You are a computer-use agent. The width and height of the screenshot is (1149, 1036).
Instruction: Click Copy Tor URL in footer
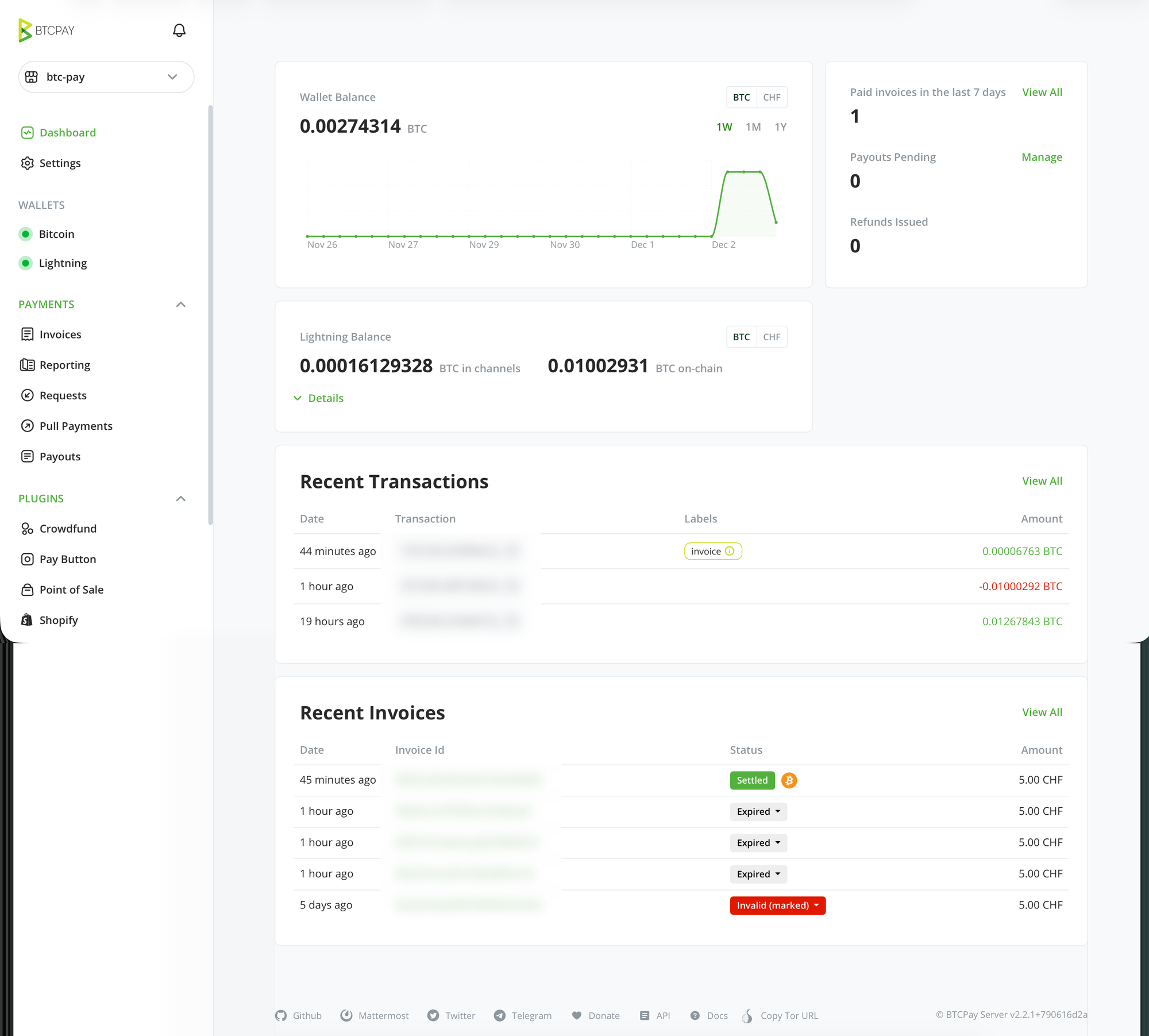coord(788,1015)
